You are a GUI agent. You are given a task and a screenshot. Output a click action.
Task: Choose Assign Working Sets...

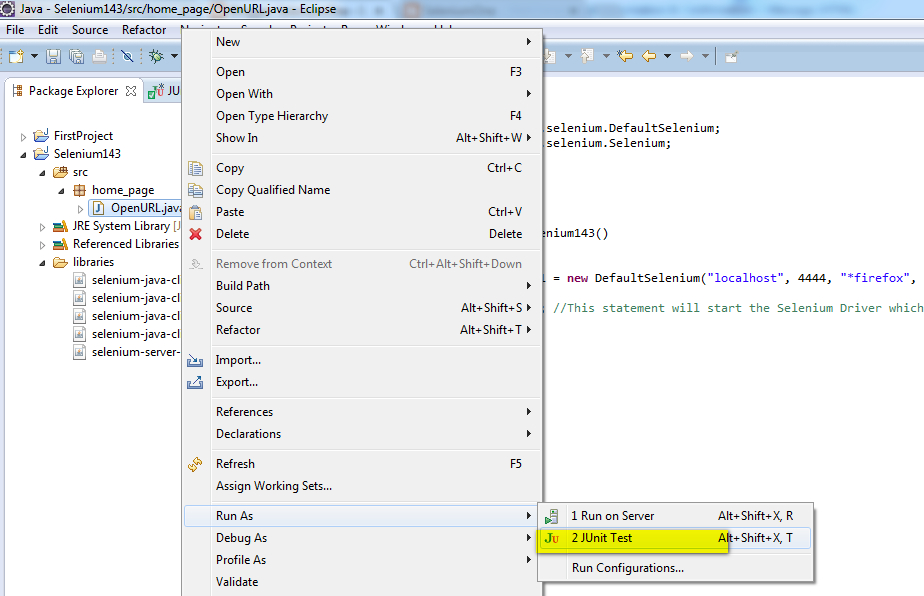(x=361, y=486)
